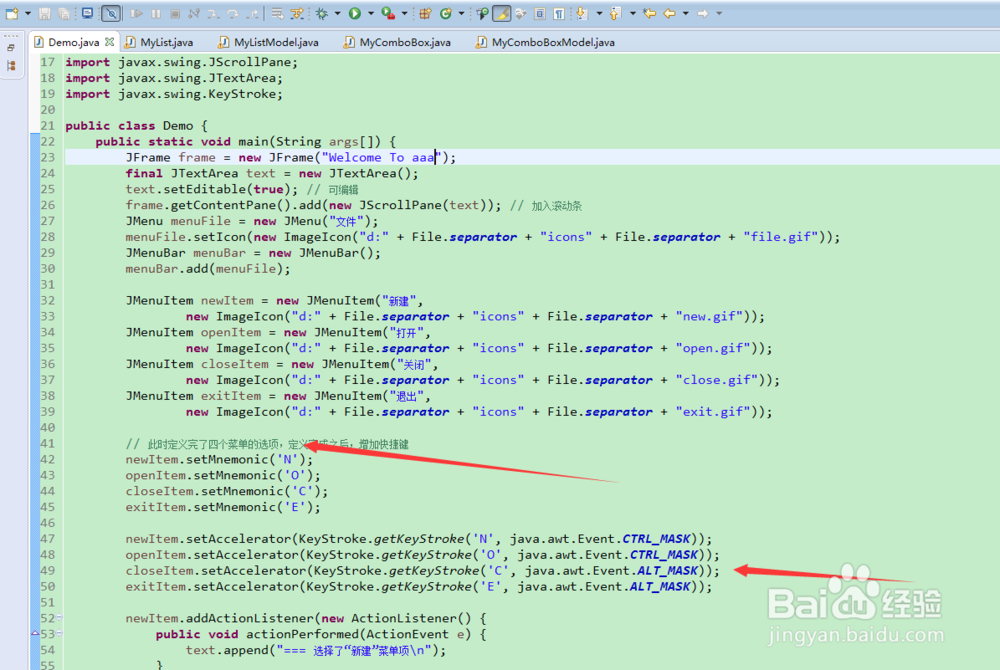Click the greyed search icon after Mark Occurrences

(x=520, y=13)
